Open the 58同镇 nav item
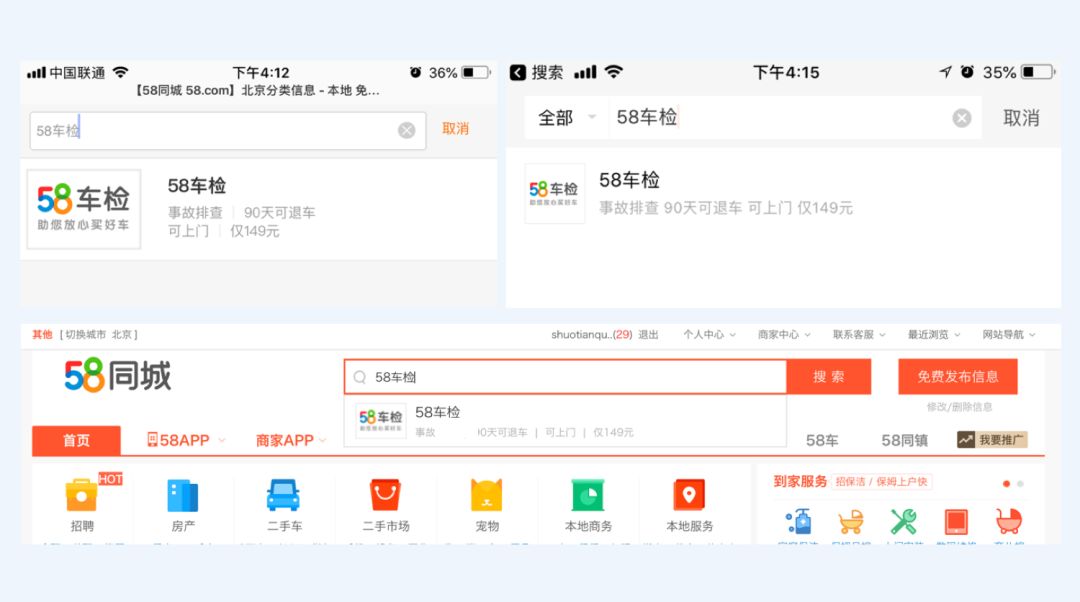Screen dimensions: 1080x602 coord(904,440)
